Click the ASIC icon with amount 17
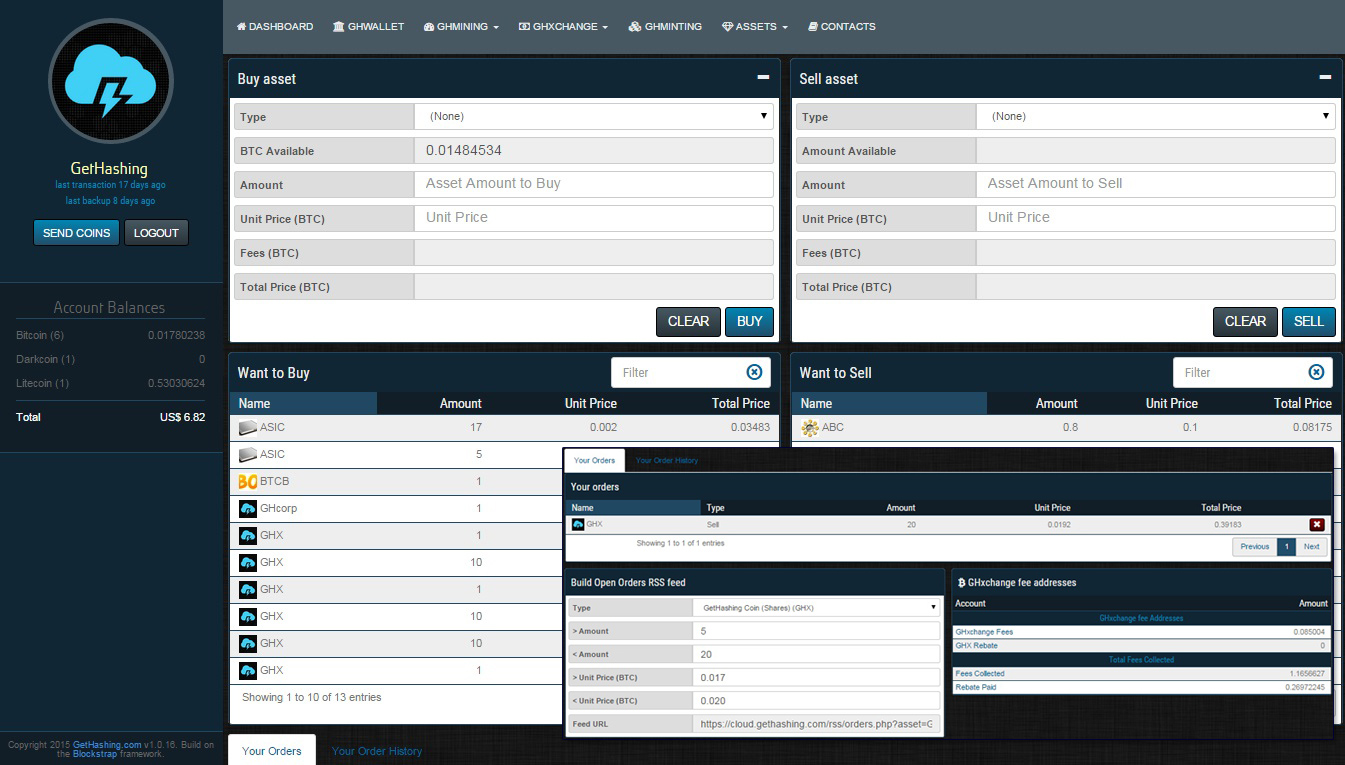The width and height of the screenshot is (1345, 765). pyautogui.click(x=248, y=428)
